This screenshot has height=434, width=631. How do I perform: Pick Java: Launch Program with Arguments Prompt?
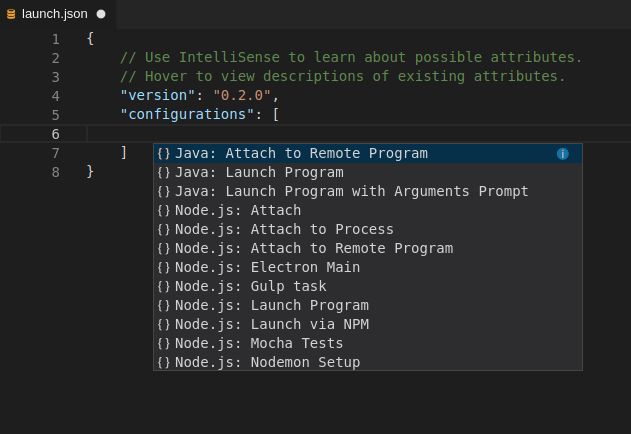pos(351,192)
